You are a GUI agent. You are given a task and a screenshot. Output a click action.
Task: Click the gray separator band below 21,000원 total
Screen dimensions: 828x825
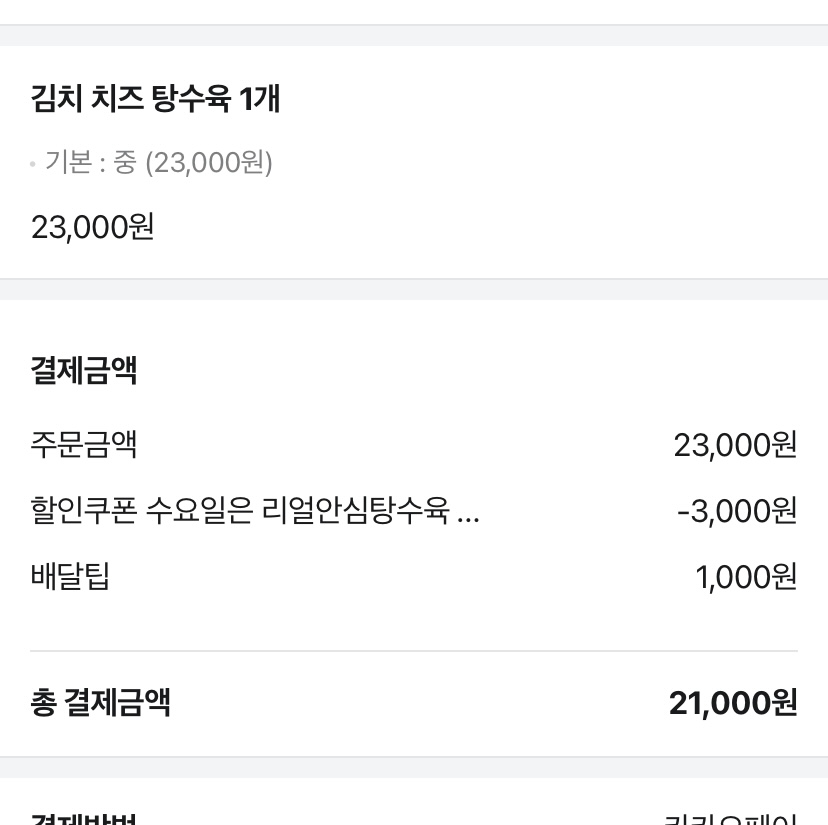pos(414,767)
